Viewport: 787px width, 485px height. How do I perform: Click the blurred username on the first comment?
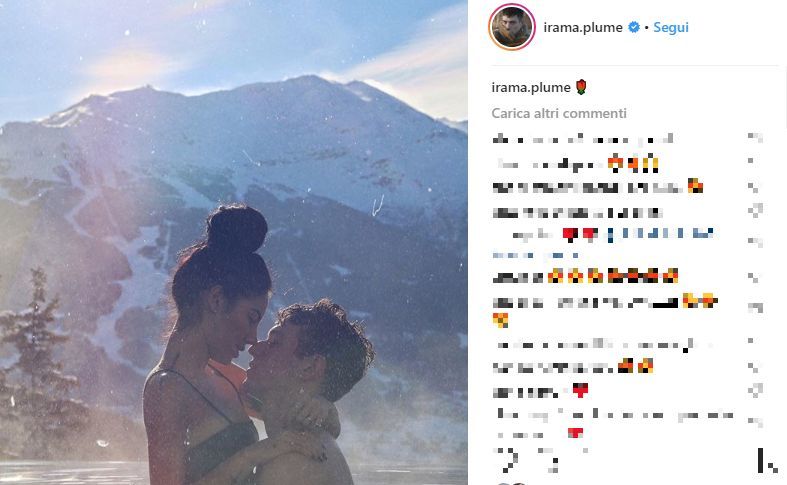pos(510,139)
